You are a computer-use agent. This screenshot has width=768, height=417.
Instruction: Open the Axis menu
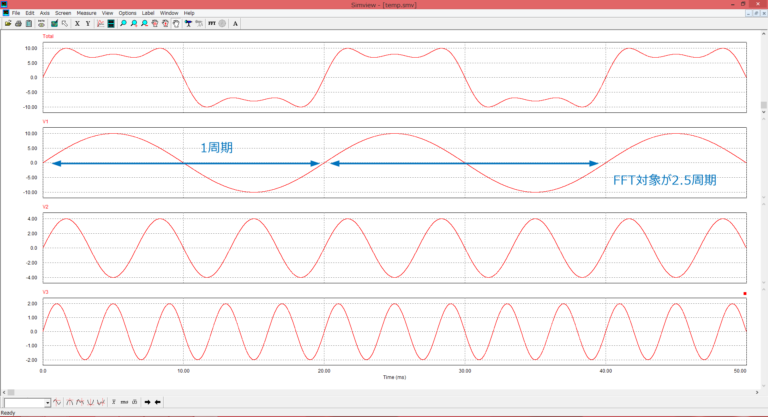[x=45, y=13]
